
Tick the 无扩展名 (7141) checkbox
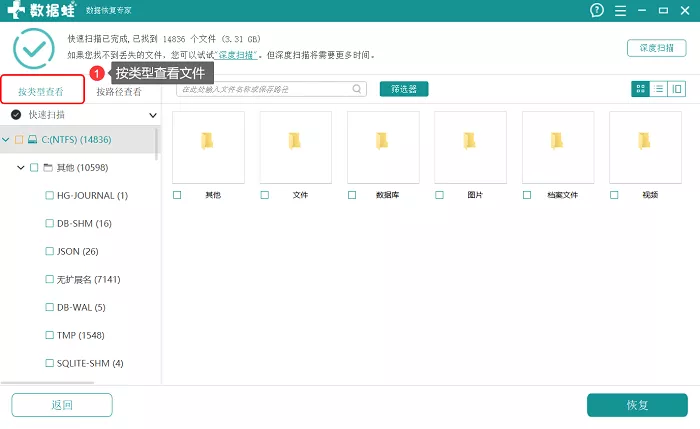pos(50,279)
